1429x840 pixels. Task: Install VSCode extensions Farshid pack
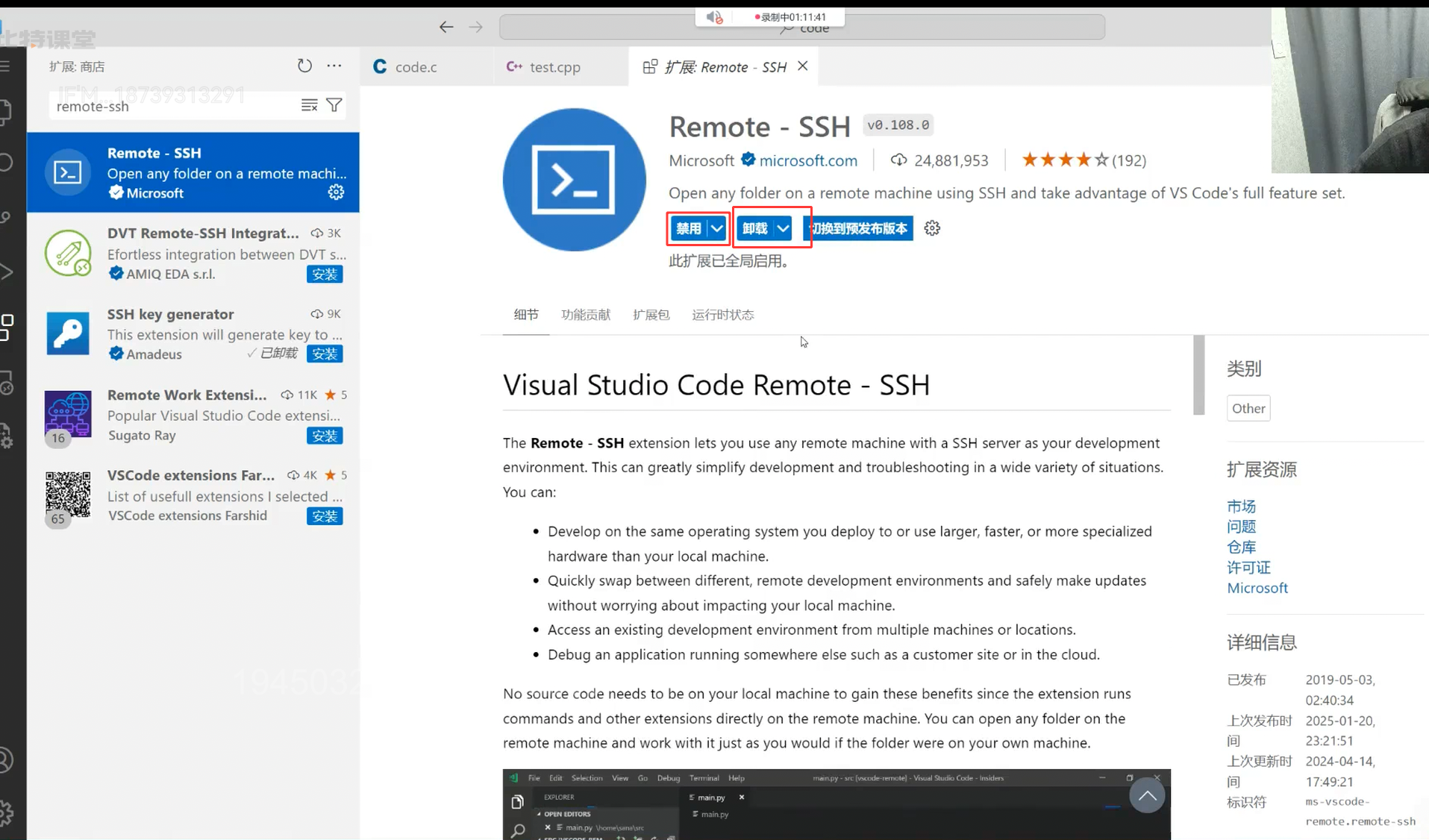pos(325,516)
